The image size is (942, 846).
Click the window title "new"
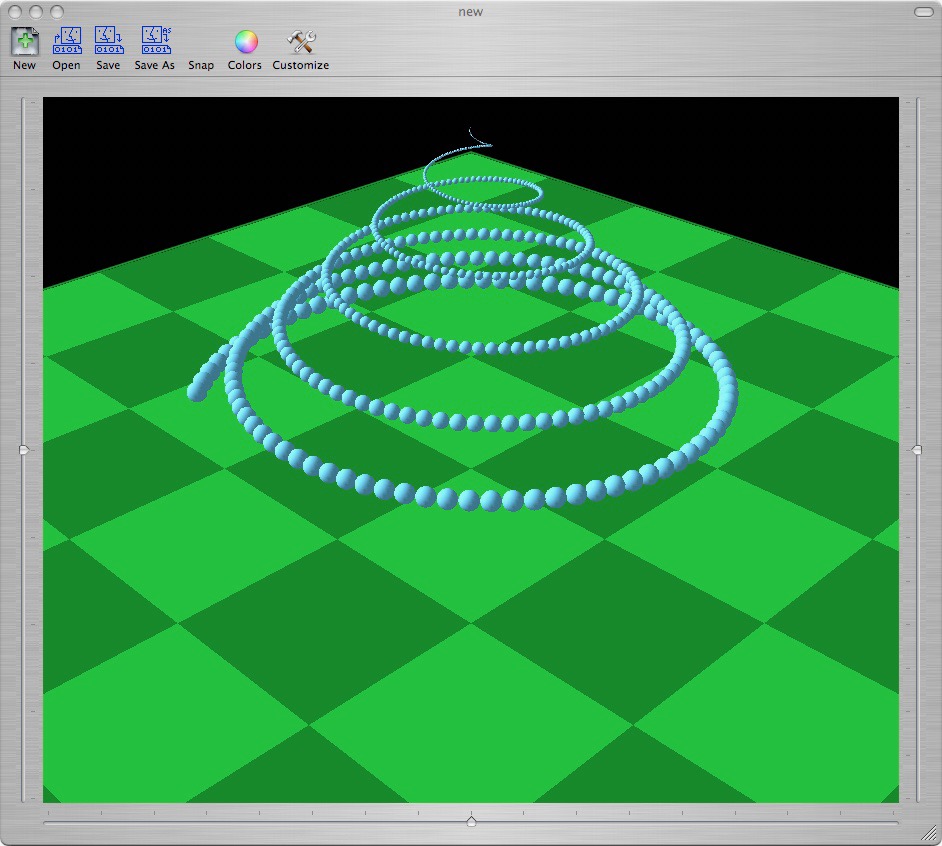tap(470, 12)
